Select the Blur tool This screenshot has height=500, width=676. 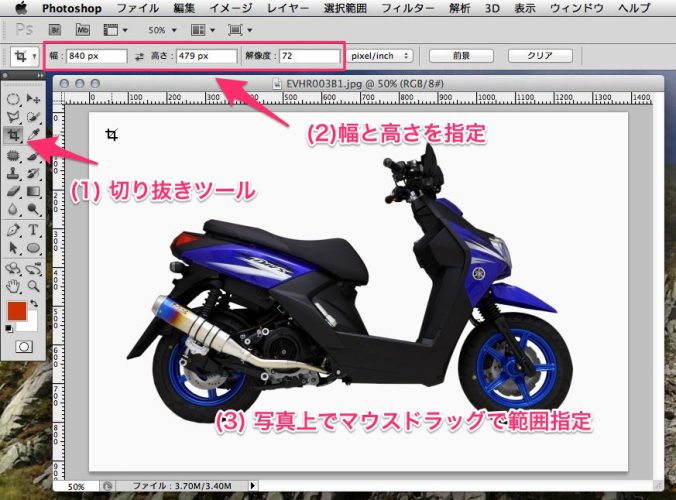click(13, 209)
